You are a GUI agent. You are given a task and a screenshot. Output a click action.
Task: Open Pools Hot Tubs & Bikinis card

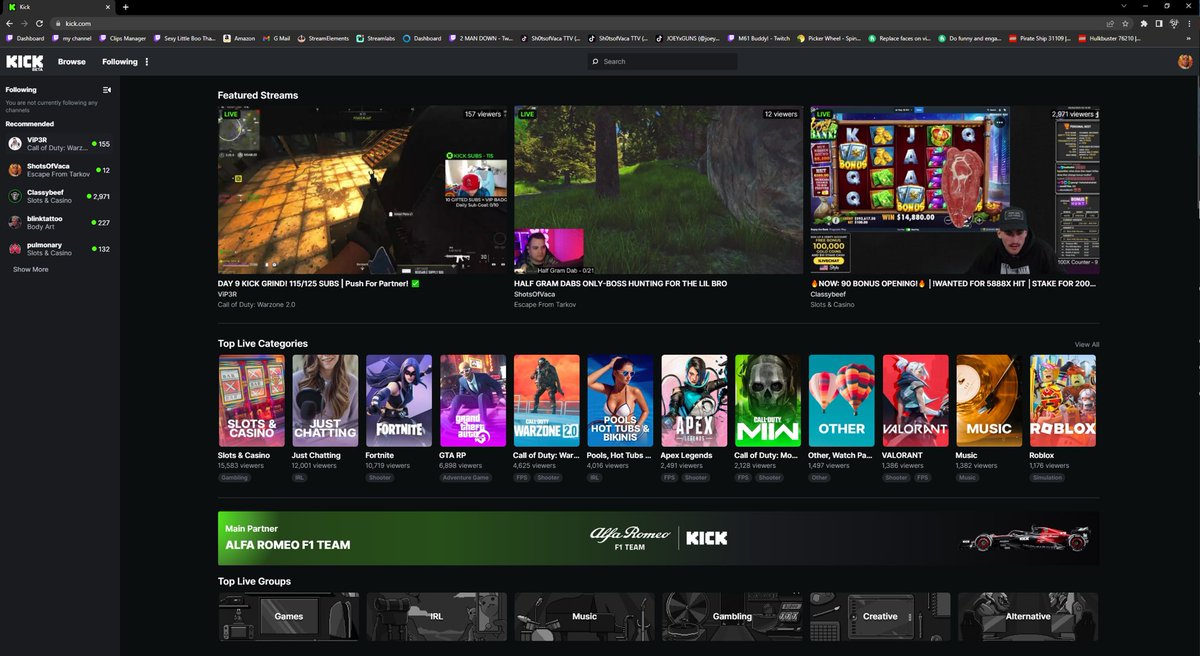620,400
